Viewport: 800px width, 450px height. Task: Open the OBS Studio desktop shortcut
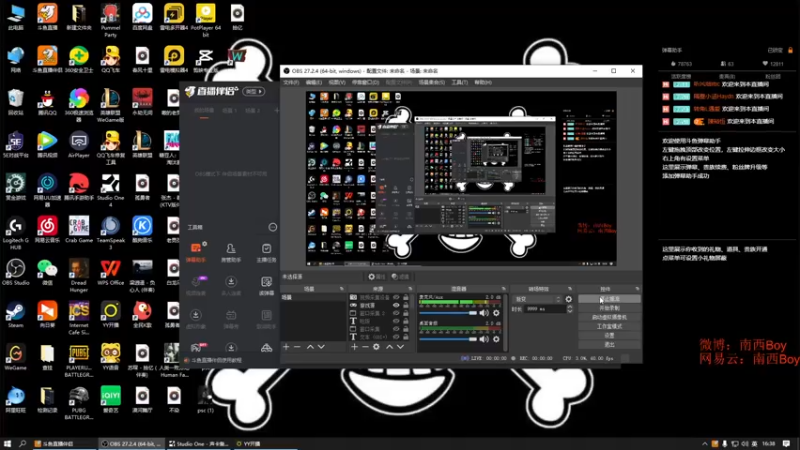click(x=15, y=272)
